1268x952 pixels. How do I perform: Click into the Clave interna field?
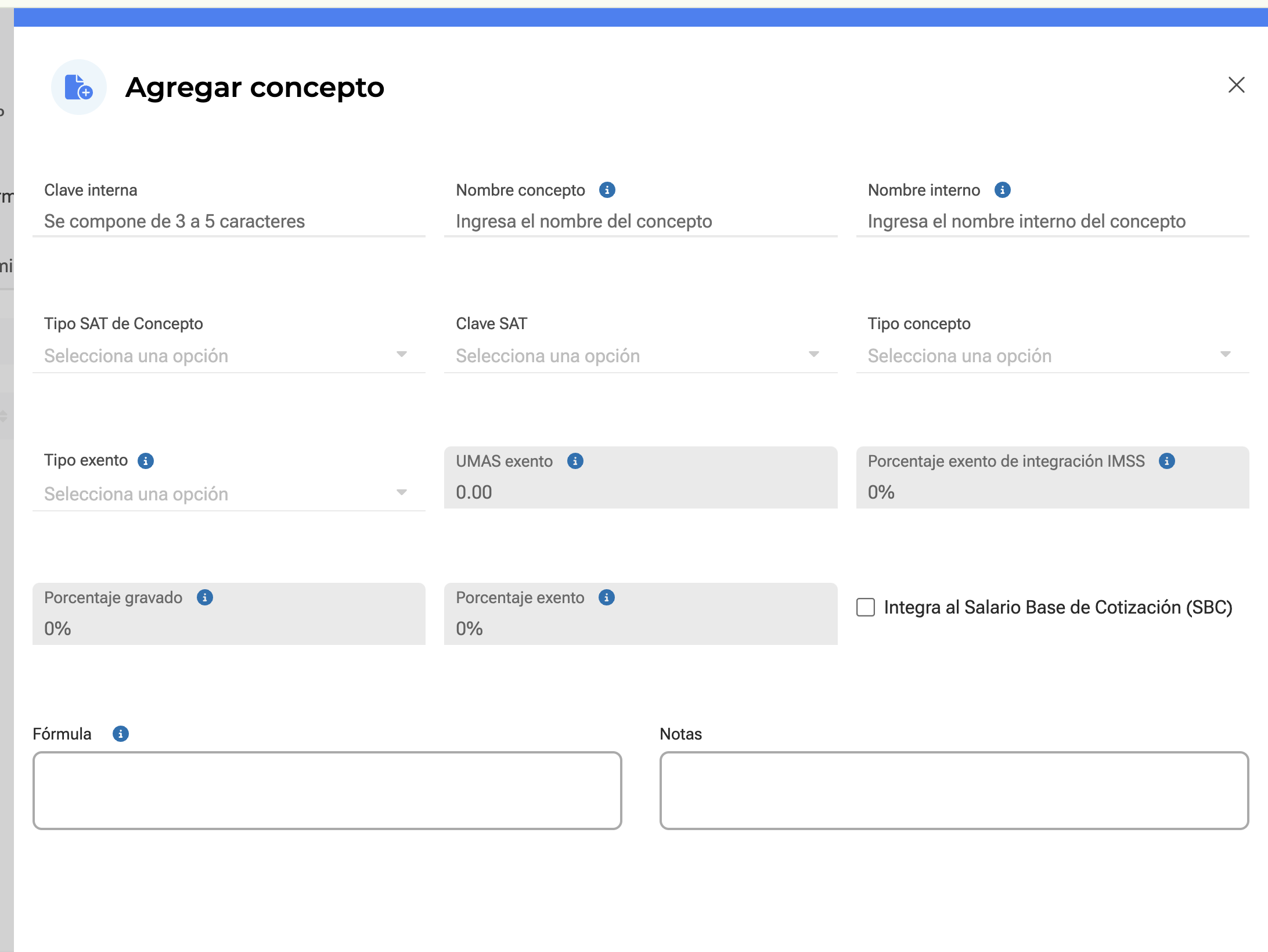click(x=229, y=221)
